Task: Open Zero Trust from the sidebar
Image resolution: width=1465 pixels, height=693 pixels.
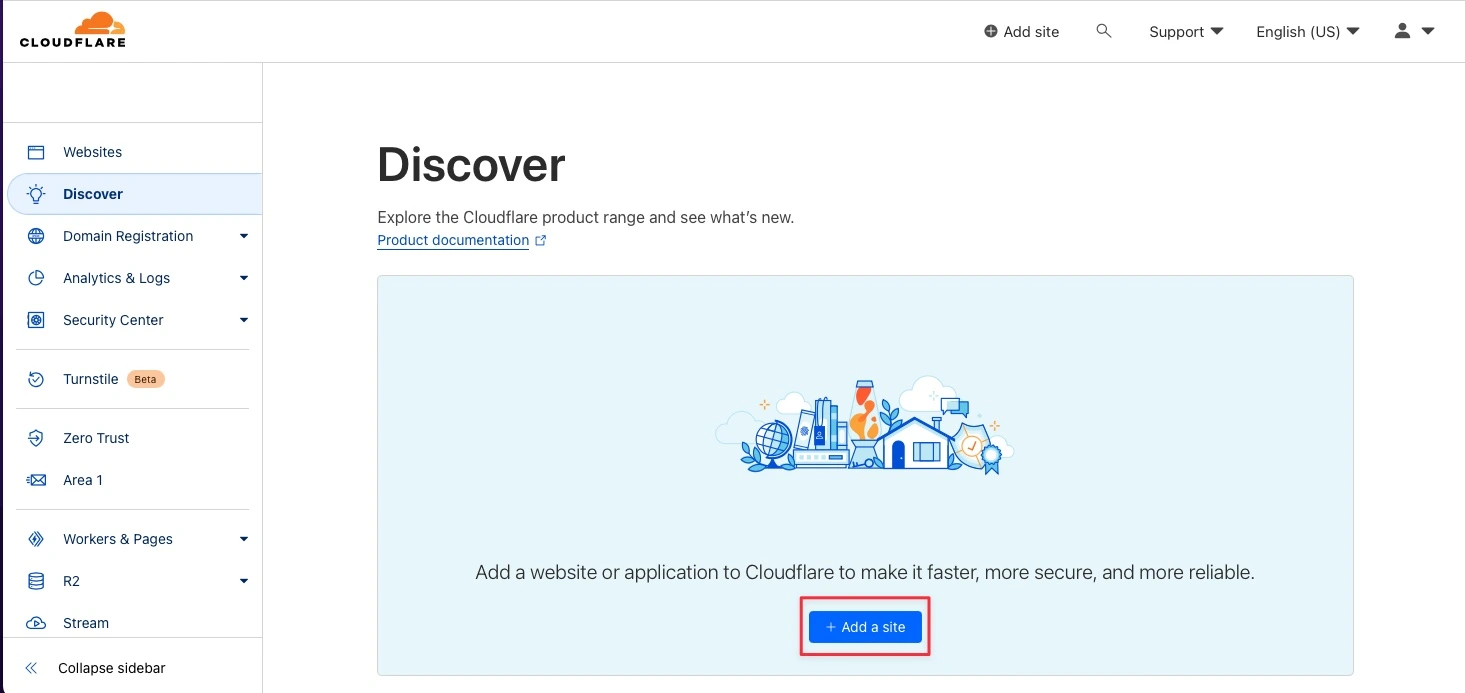Action: point(96,438)
